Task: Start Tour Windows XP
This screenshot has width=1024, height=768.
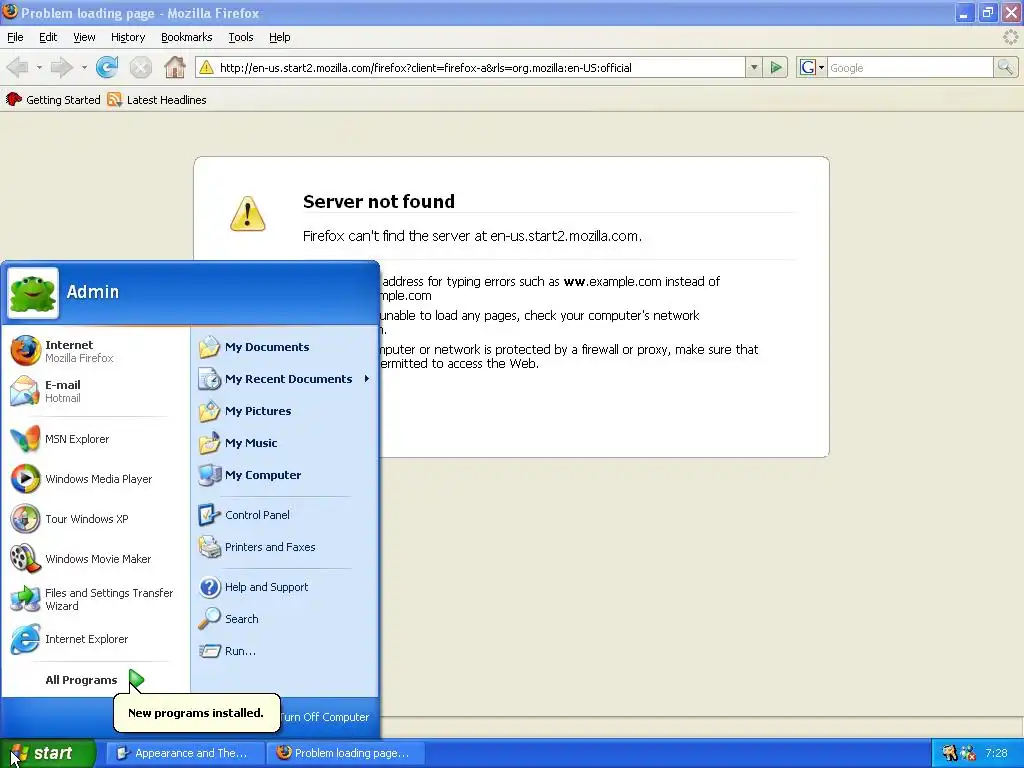Action: pos(95,519)
